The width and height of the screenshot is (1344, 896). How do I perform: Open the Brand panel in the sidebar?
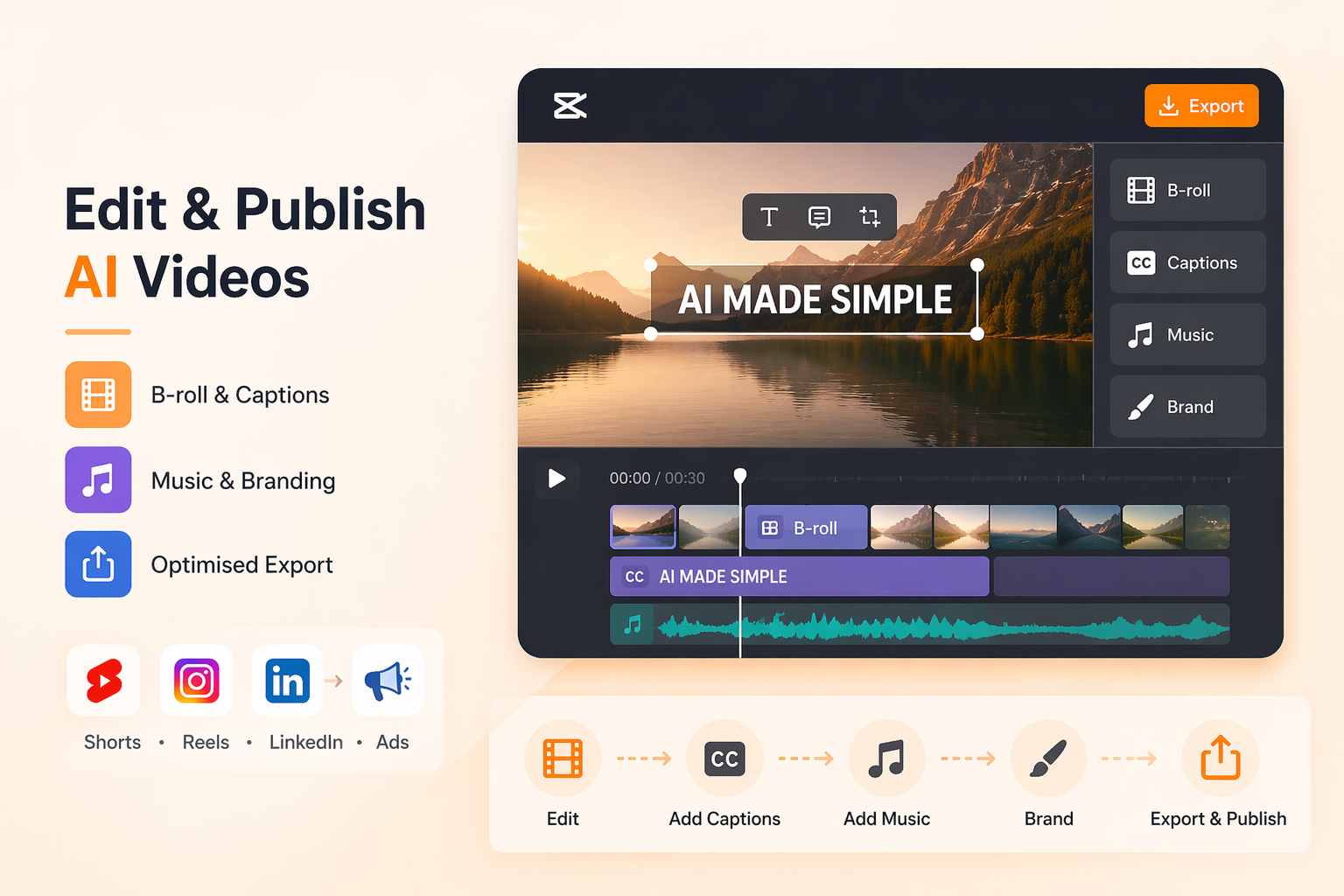[x=1187, y=407]
